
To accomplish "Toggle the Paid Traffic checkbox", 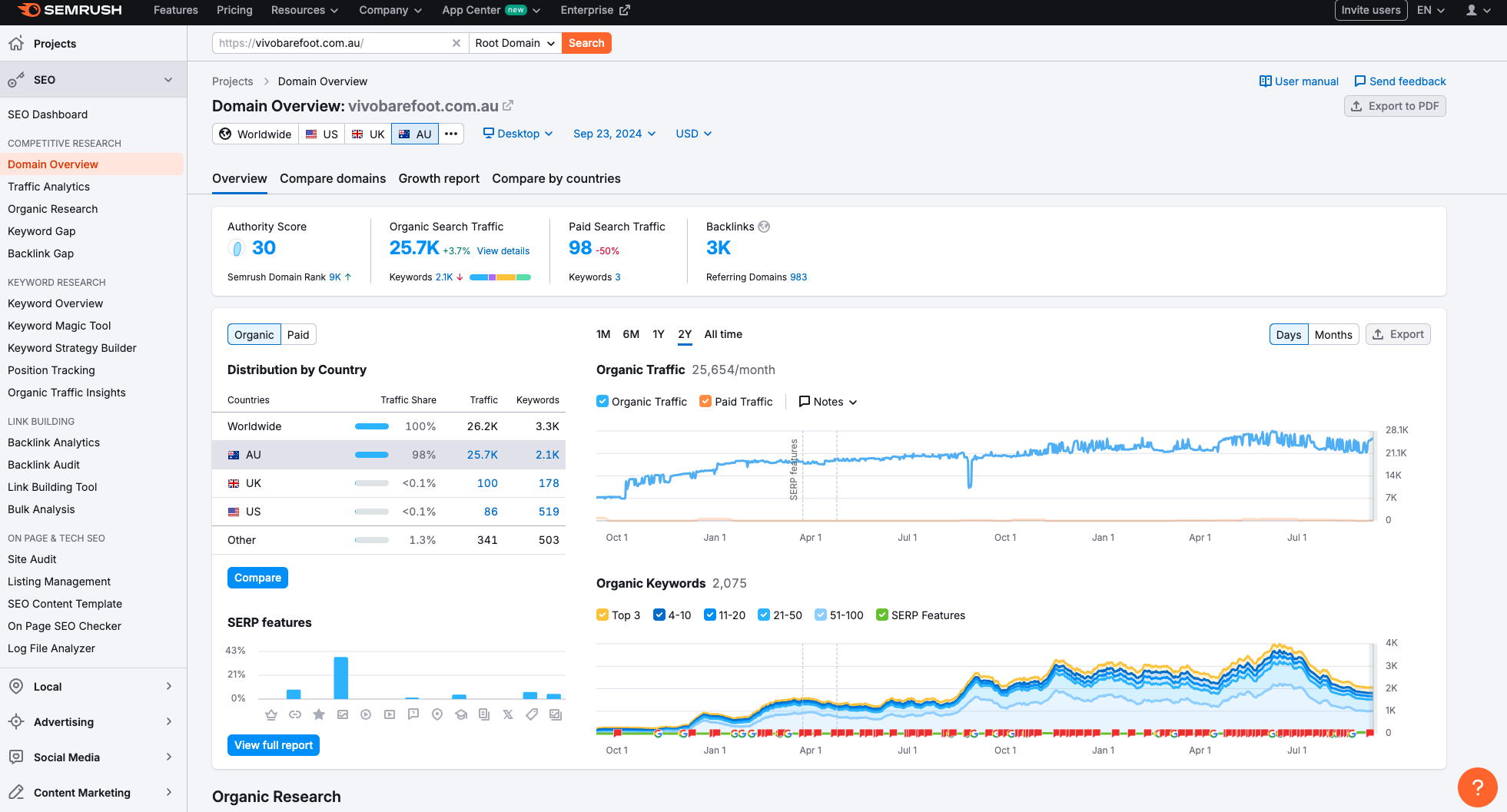I will click(705, 401).
